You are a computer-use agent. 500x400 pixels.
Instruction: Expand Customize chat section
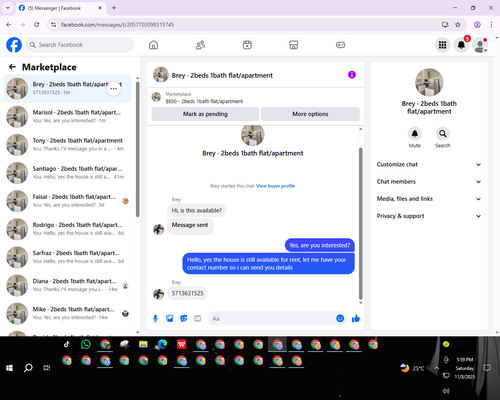click(x=429, y=164)
